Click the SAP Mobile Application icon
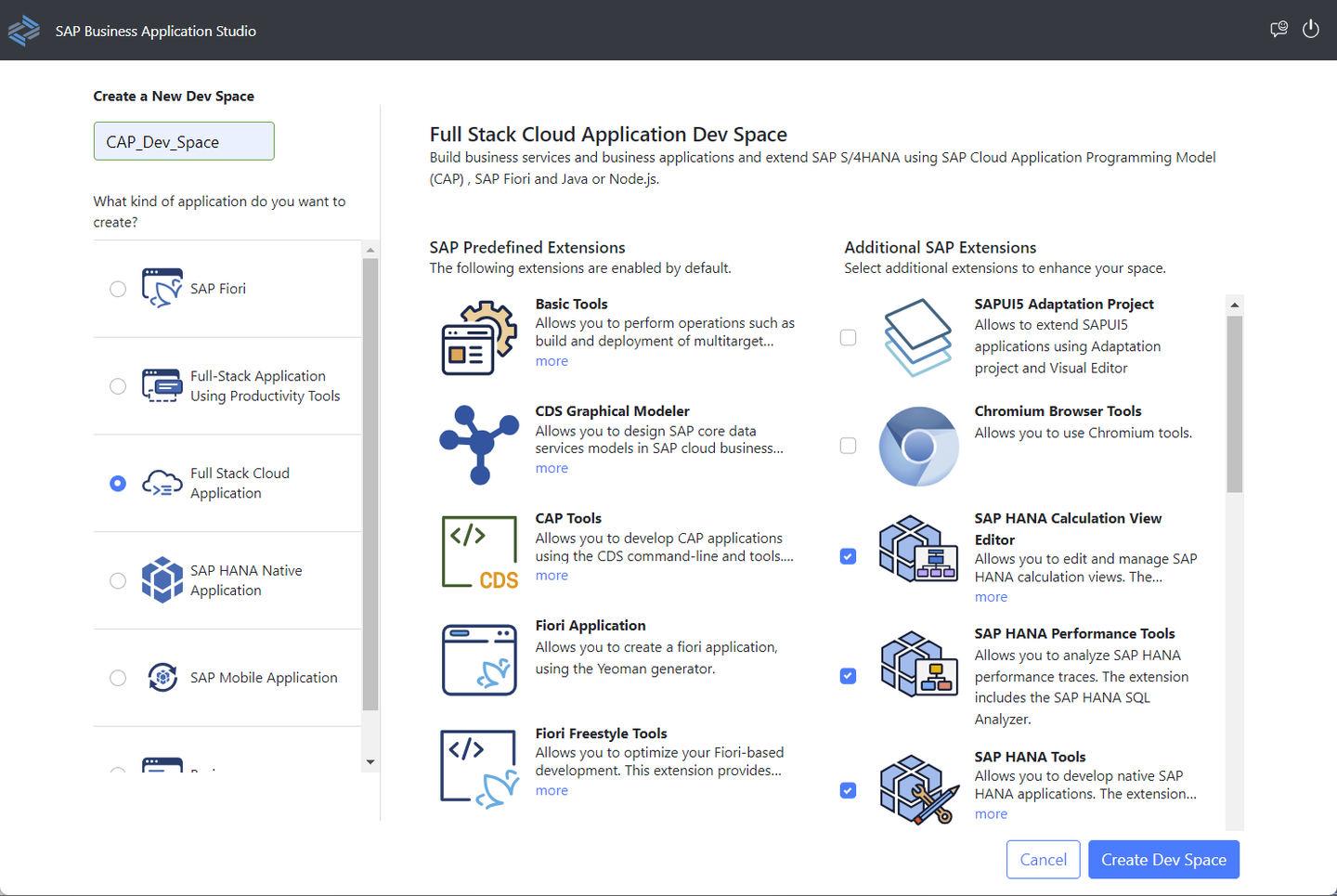Screen dimensions: 1337x896 162,677
